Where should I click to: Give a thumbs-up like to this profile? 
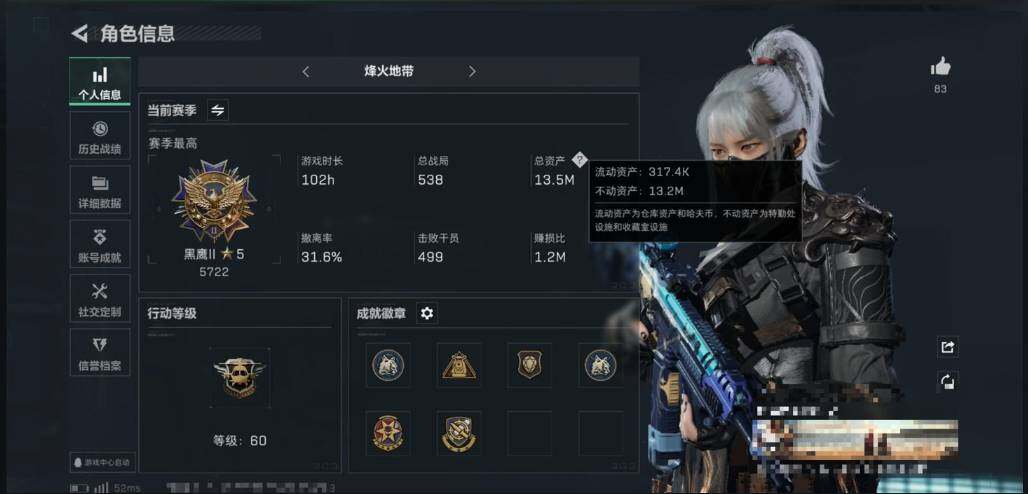[x=940, y=66]
